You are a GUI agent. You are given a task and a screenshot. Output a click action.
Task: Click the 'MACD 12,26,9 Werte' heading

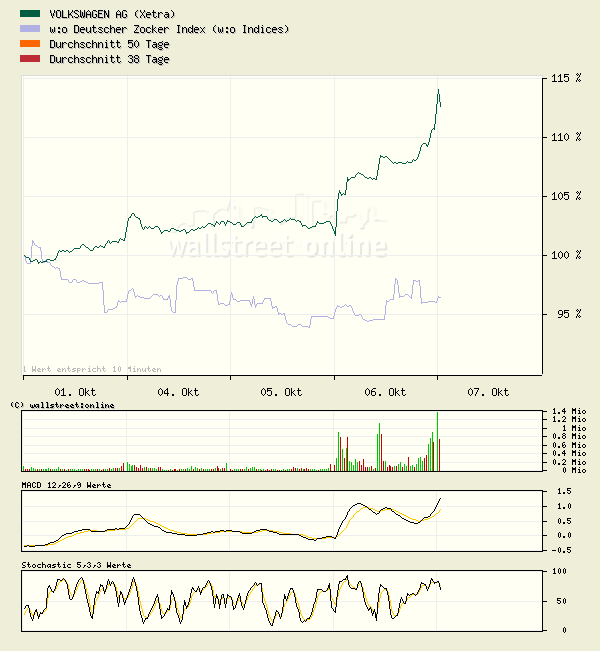(x=66, y=485)
